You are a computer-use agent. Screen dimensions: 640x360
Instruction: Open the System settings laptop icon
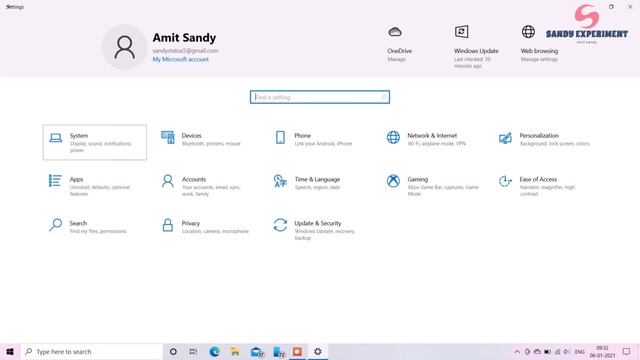pyautogui.click(x=56, y=138)
